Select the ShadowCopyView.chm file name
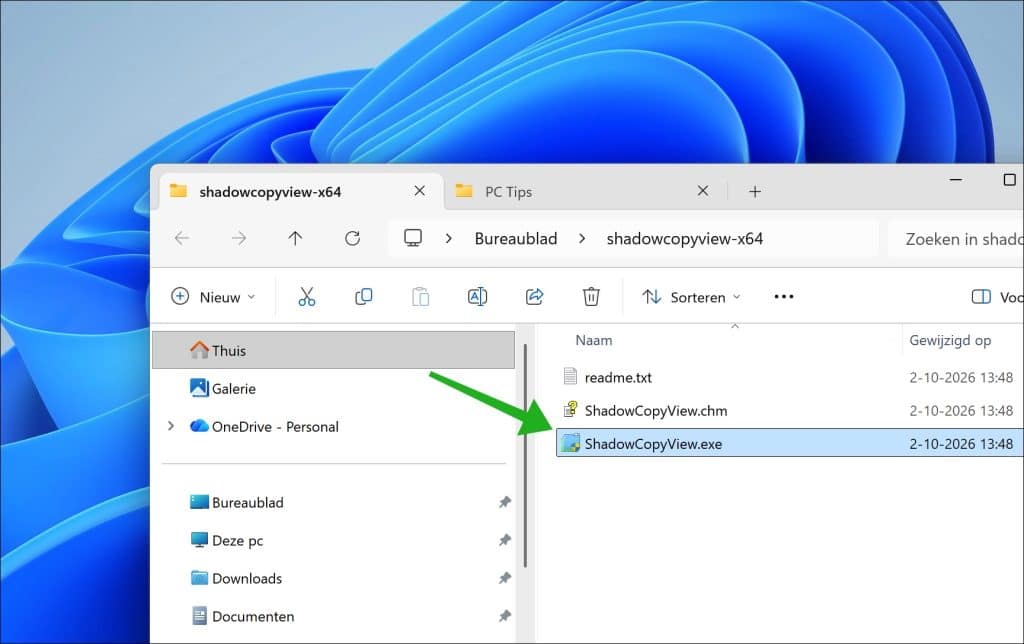The height and width of the screenshot is (644, 1024). pyautogui.click(x=656, y=410)
